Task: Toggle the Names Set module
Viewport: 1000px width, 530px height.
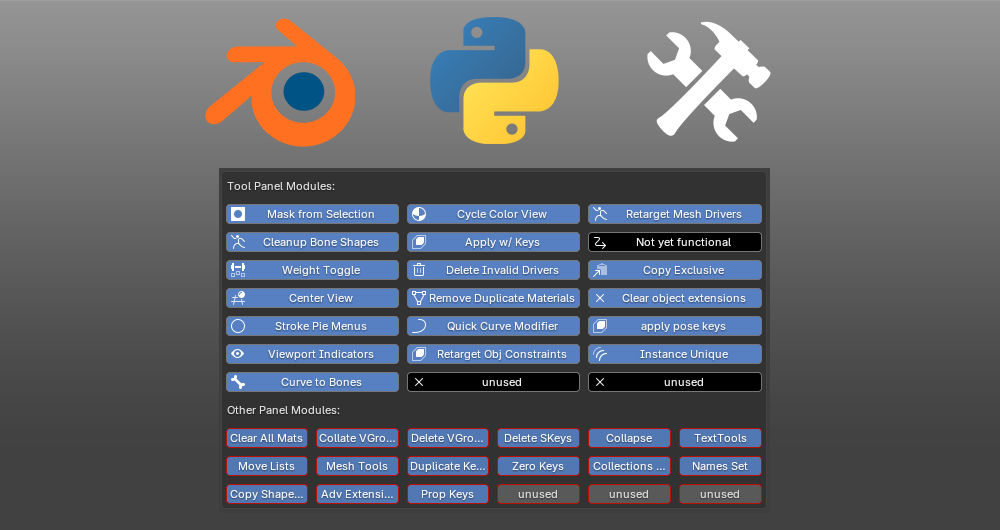Action: pos(721,466)
